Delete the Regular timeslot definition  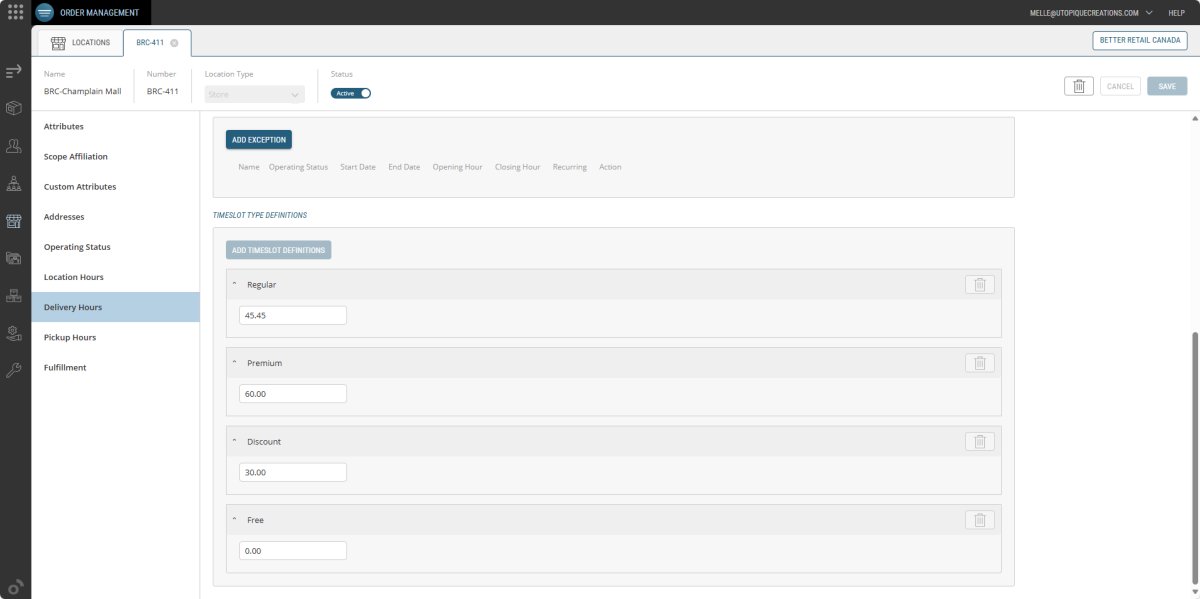tap(979, 285)
